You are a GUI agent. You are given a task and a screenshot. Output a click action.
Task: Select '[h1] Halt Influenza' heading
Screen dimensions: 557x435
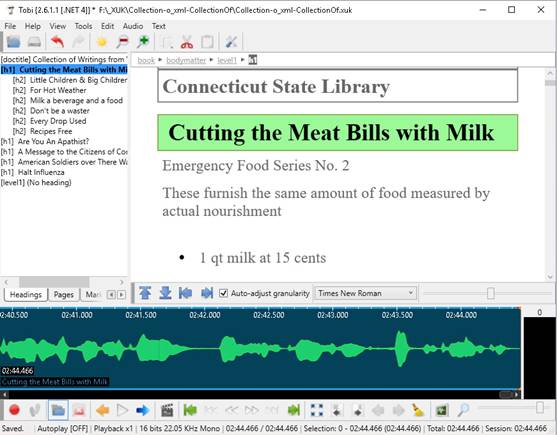(33, 172)
